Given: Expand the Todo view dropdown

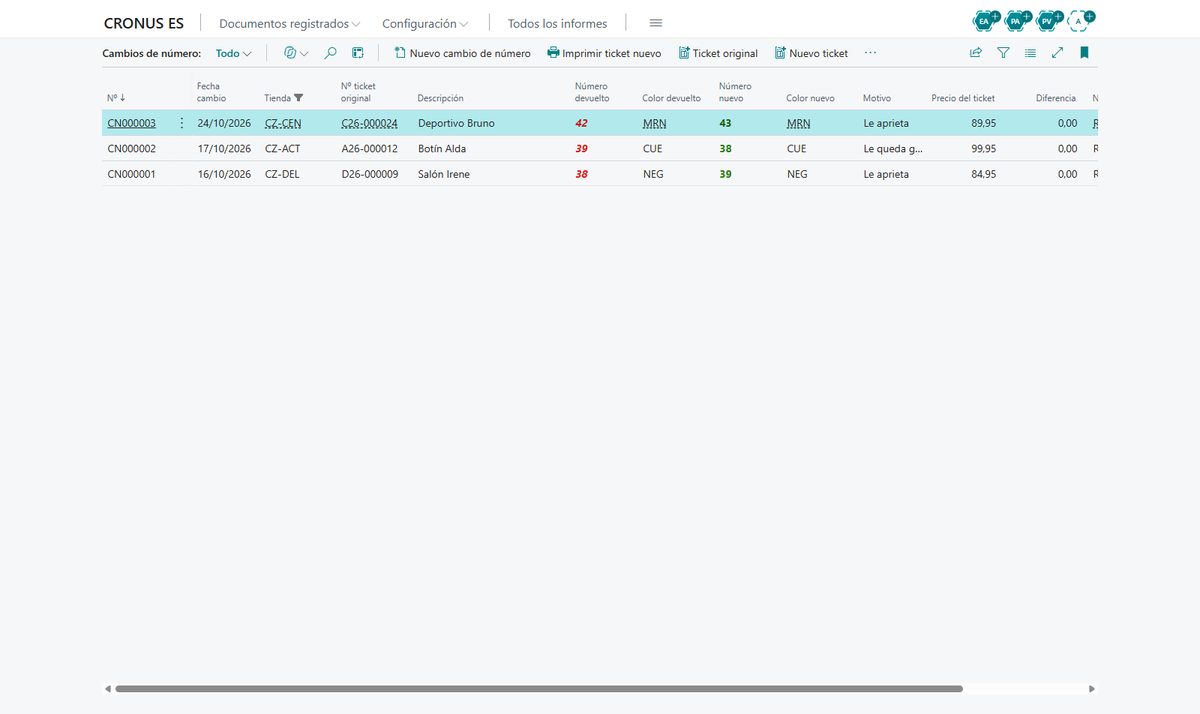Looking at the screenshot, I should 234,53.
